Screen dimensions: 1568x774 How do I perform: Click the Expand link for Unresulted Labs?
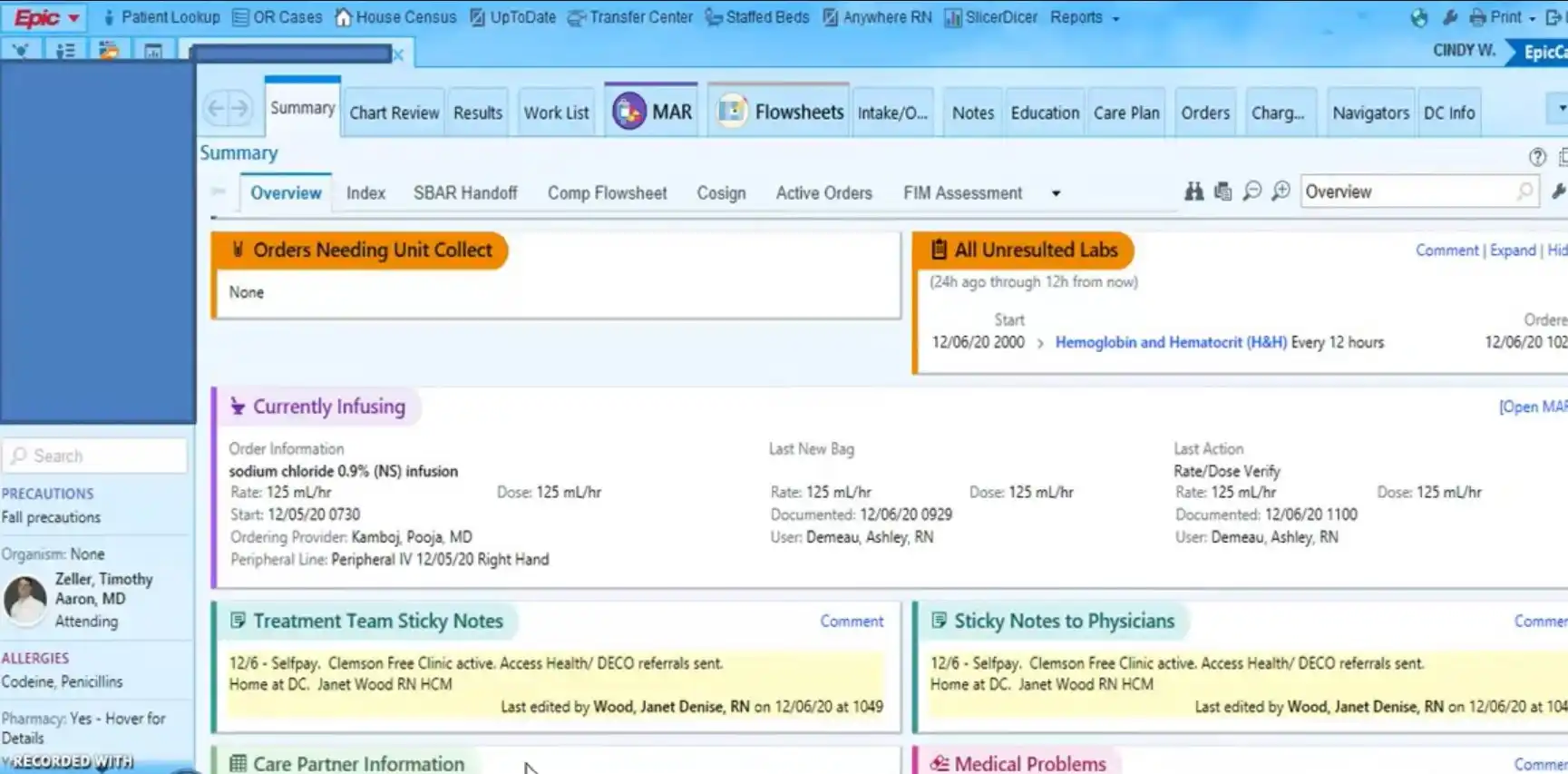click(1512, 250)
